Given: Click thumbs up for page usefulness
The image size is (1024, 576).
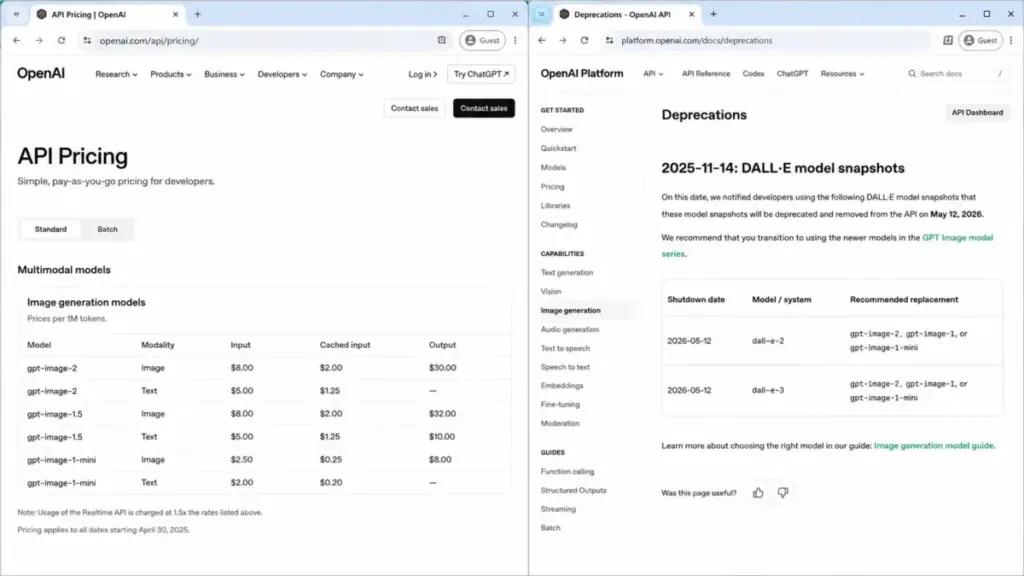Looking at the screenshot, I should (x=758, y=493).
